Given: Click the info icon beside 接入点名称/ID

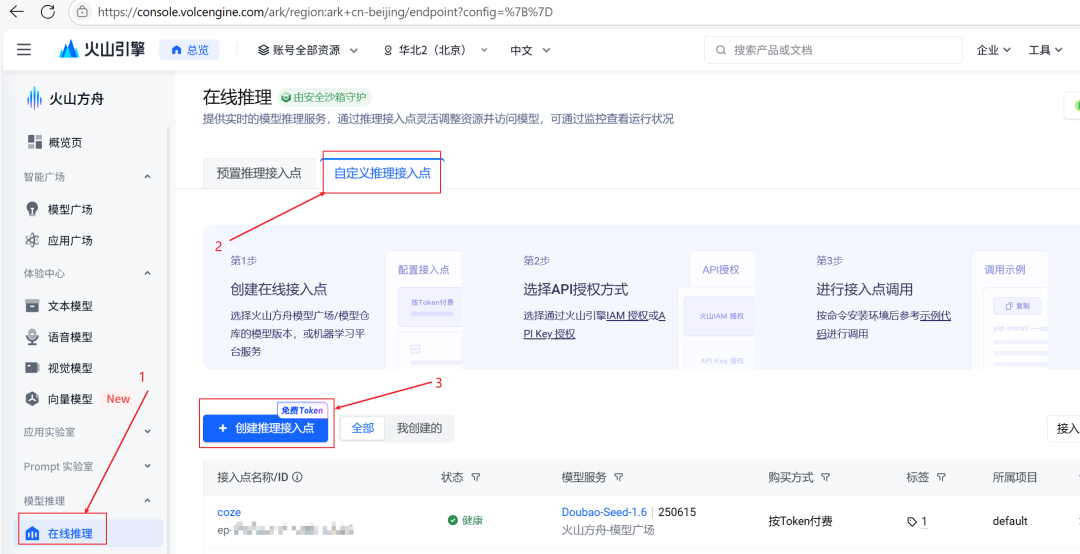Looking at the screenshot, I should [x=298, y=478].
